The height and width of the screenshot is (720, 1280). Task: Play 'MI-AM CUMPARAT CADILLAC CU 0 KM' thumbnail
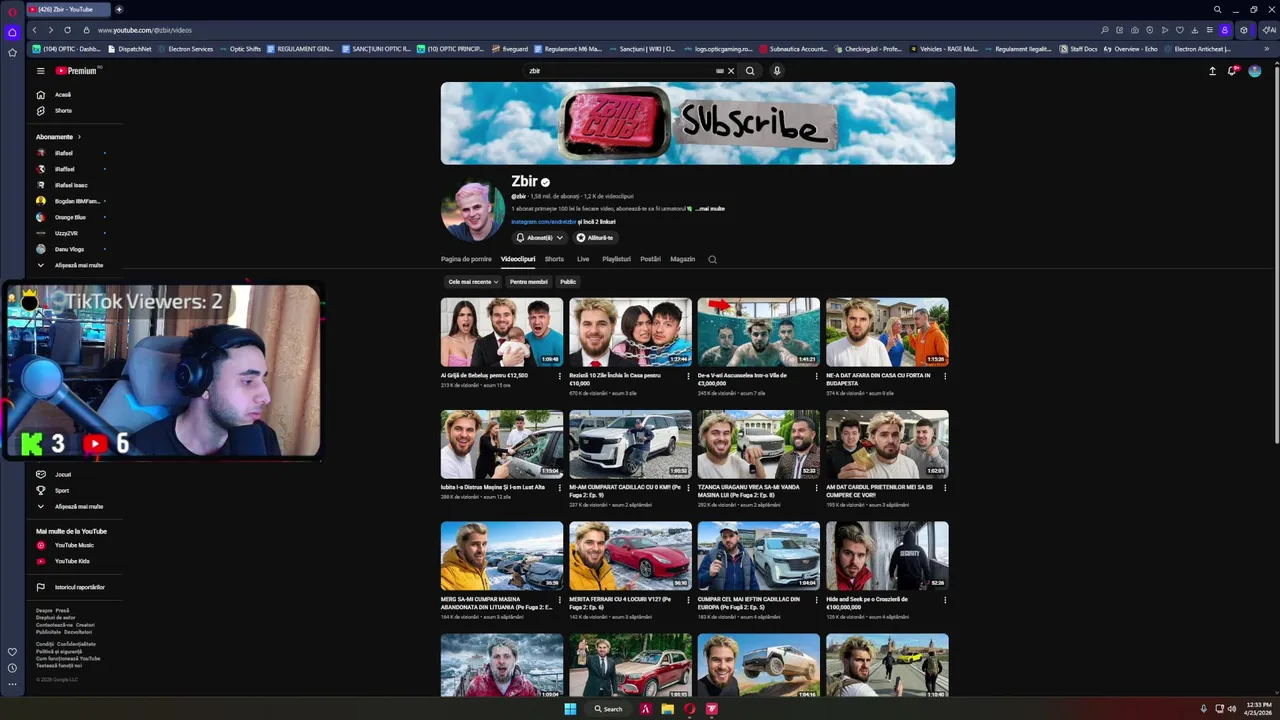coord(630,445)
